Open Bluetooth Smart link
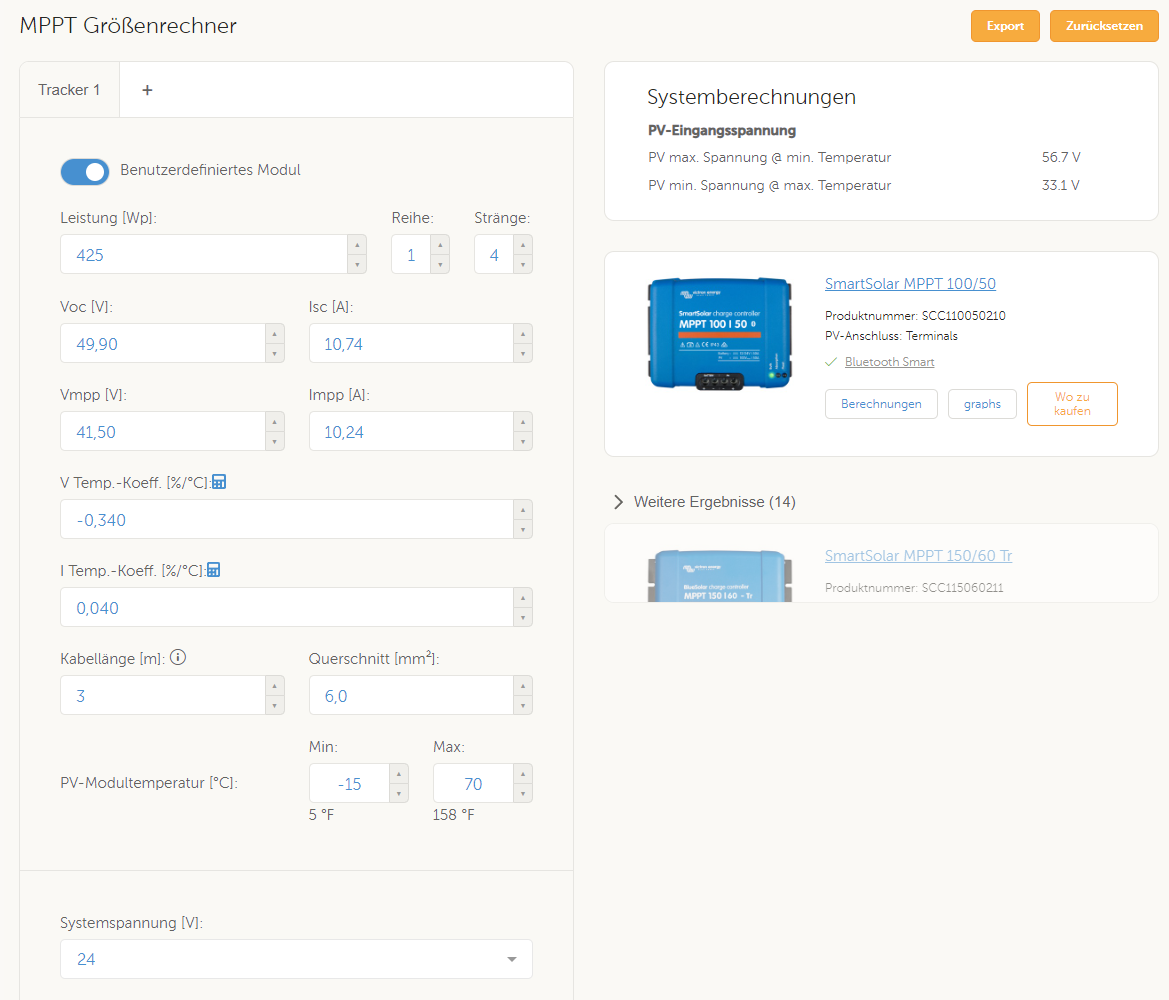 tap(889, 362)
